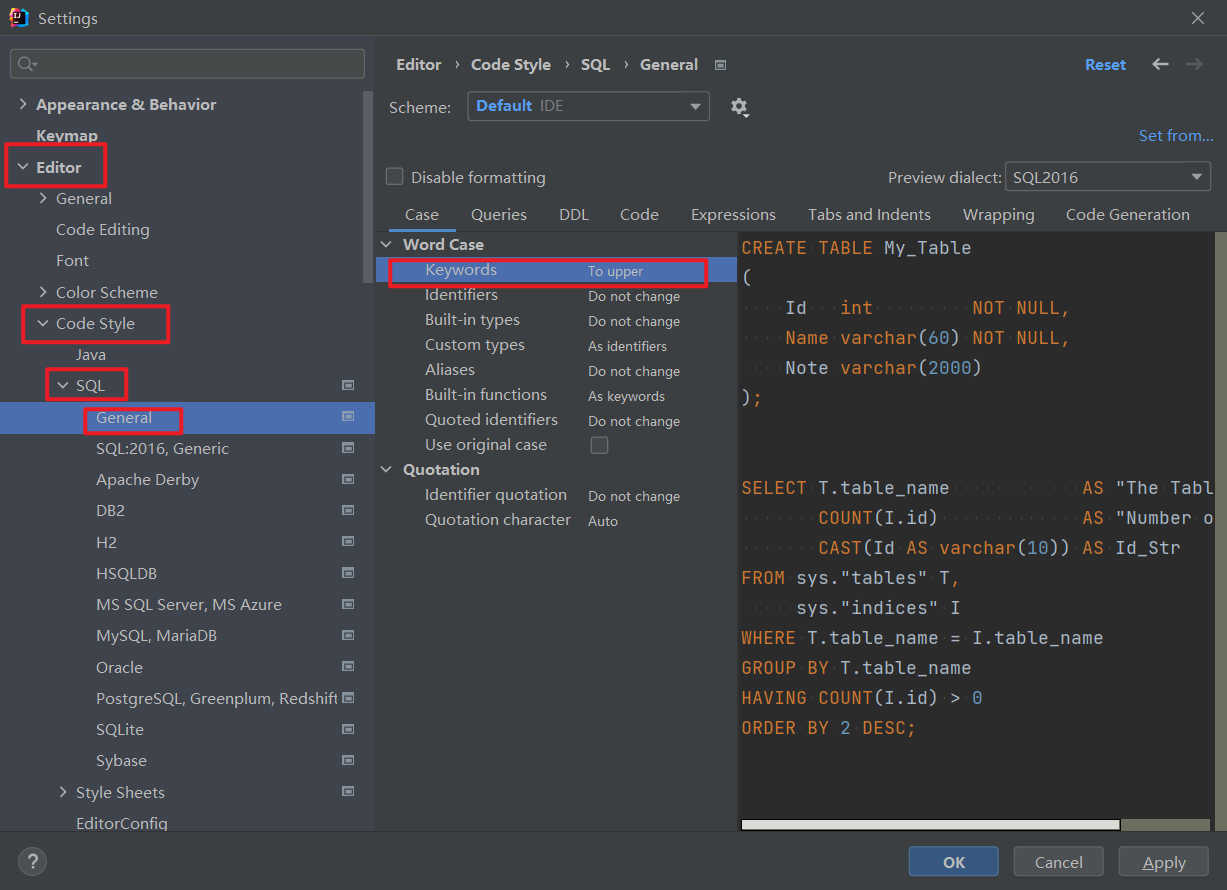Click the project-level icon next to the MySQL, MariaDB entry

[x=348, y=636]
